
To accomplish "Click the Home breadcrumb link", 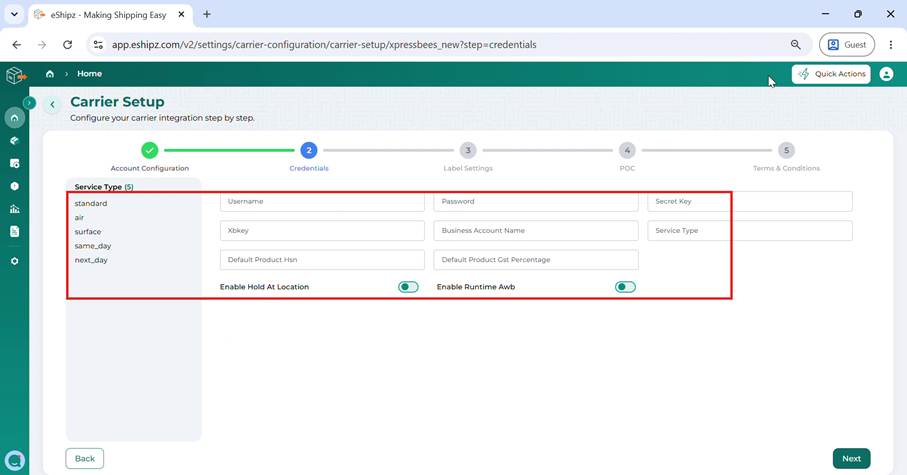I will pos(90,74).
